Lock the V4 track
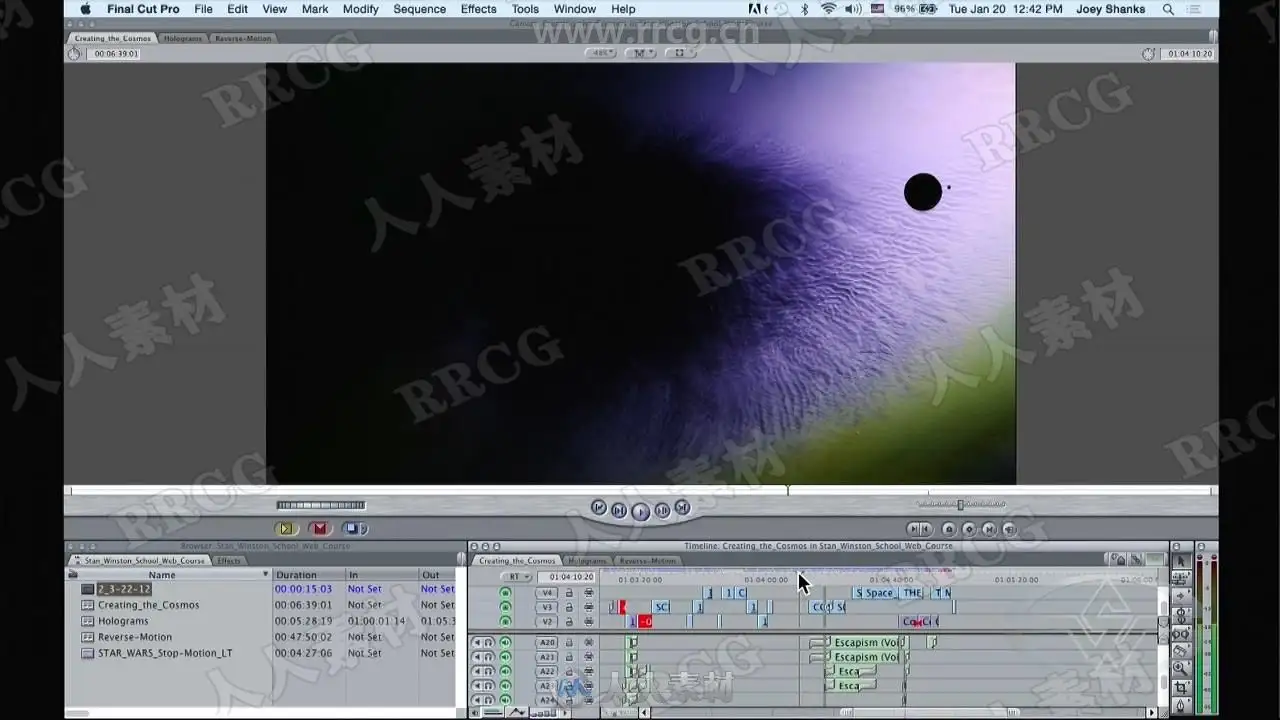 569,593
